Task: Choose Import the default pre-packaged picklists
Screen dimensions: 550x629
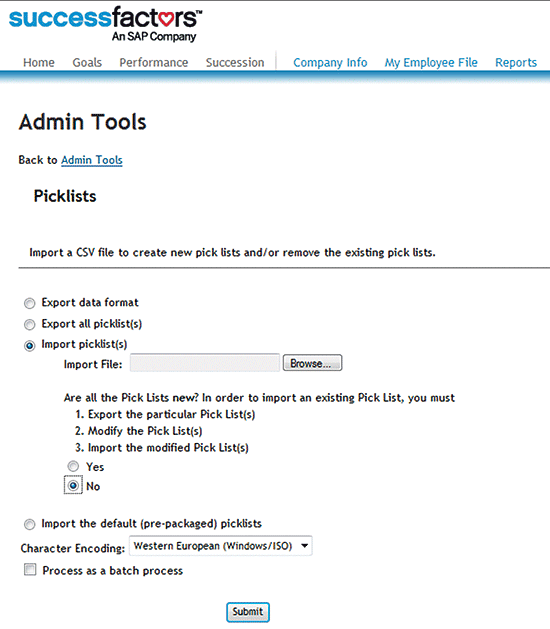Action: click(30, 524)
